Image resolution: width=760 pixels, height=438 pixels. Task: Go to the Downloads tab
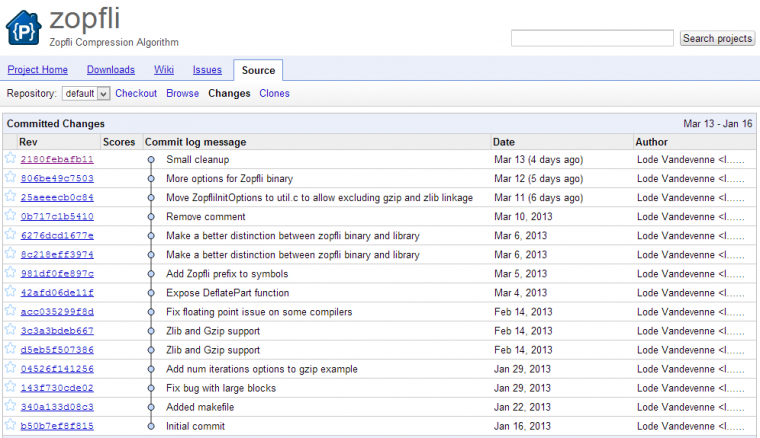111,70
